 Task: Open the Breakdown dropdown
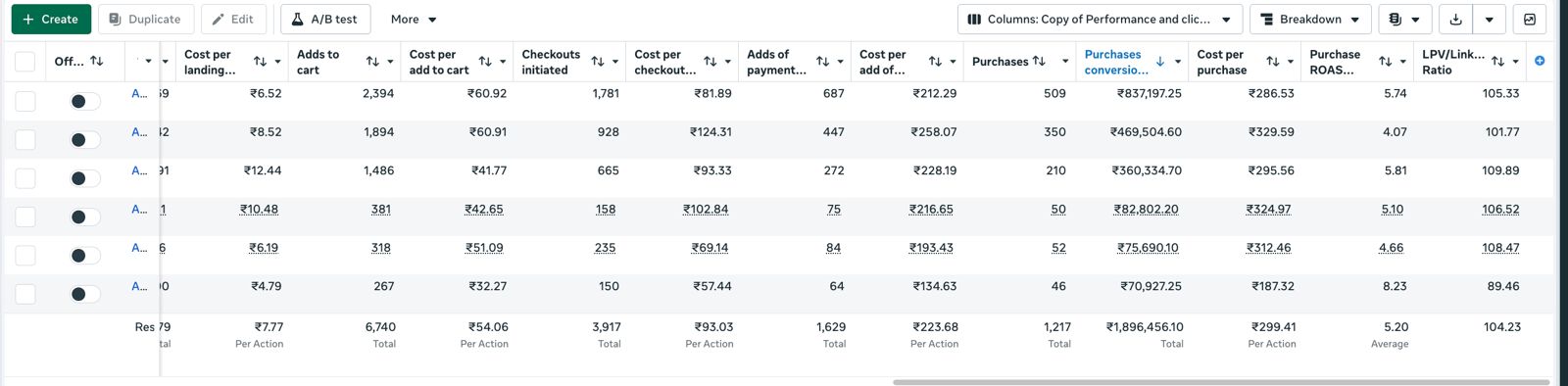(x=1310, y=20)
